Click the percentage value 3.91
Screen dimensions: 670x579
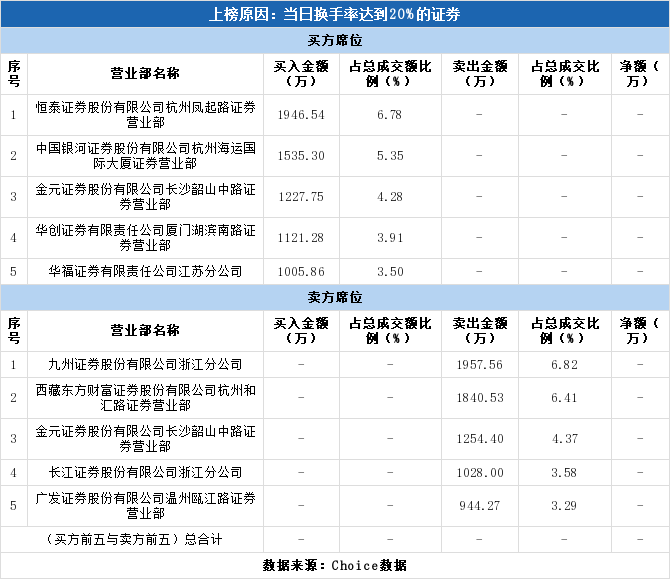coord(390,238)
